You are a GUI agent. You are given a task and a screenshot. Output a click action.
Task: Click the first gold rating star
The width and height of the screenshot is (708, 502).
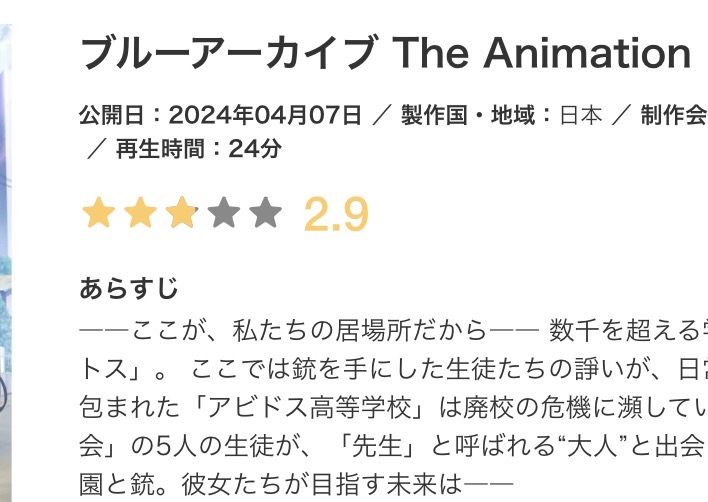[98, 213]
